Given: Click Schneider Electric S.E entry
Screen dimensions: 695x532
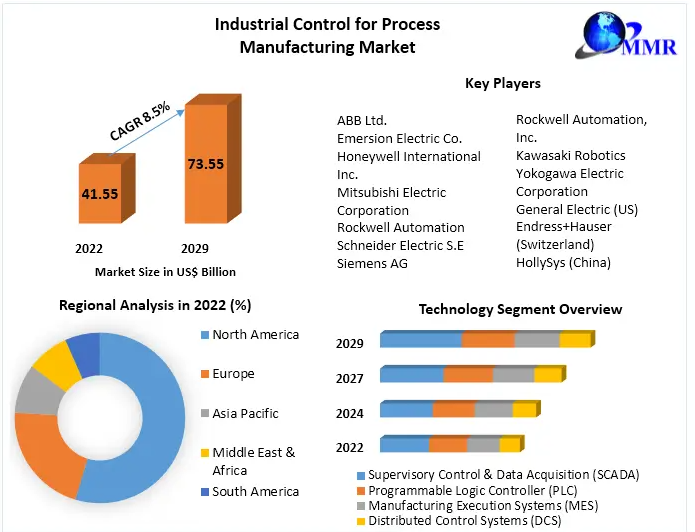Looking at the screenshot, I should click(400, 246).
